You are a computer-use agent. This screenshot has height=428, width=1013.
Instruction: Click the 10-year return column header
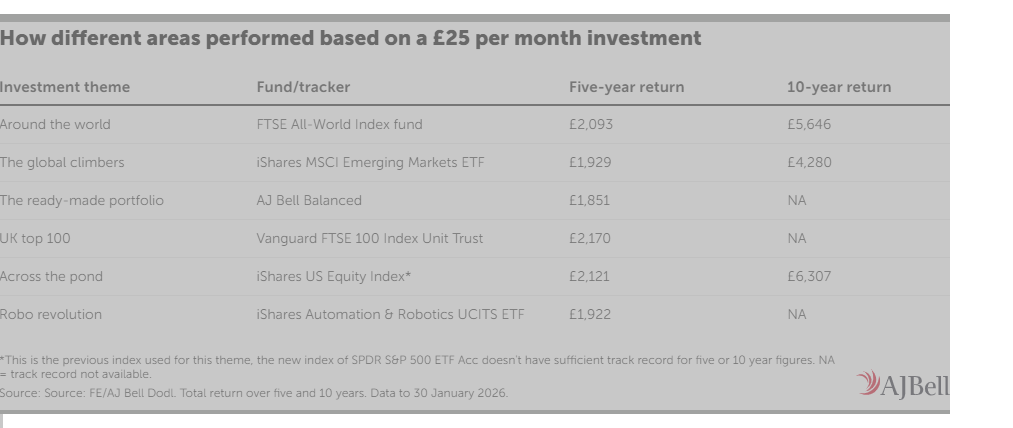[838, 87]
